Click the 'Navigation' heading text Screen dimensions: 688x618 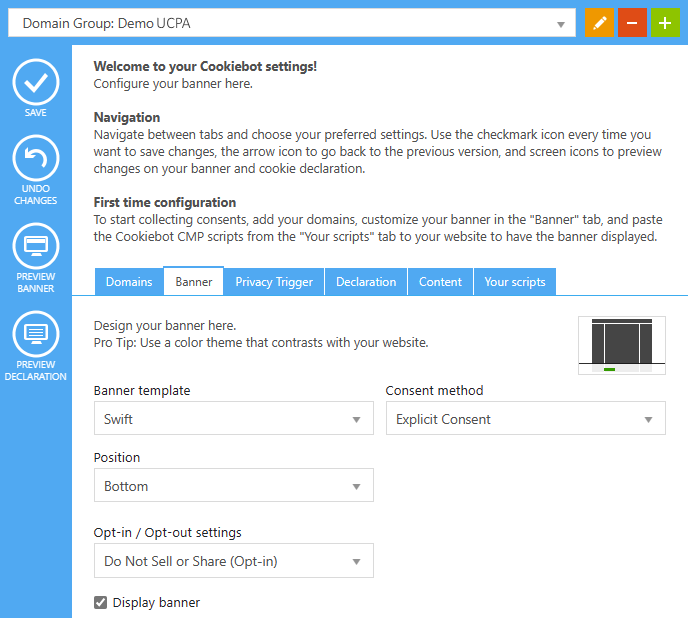click(x=127, y=117)
